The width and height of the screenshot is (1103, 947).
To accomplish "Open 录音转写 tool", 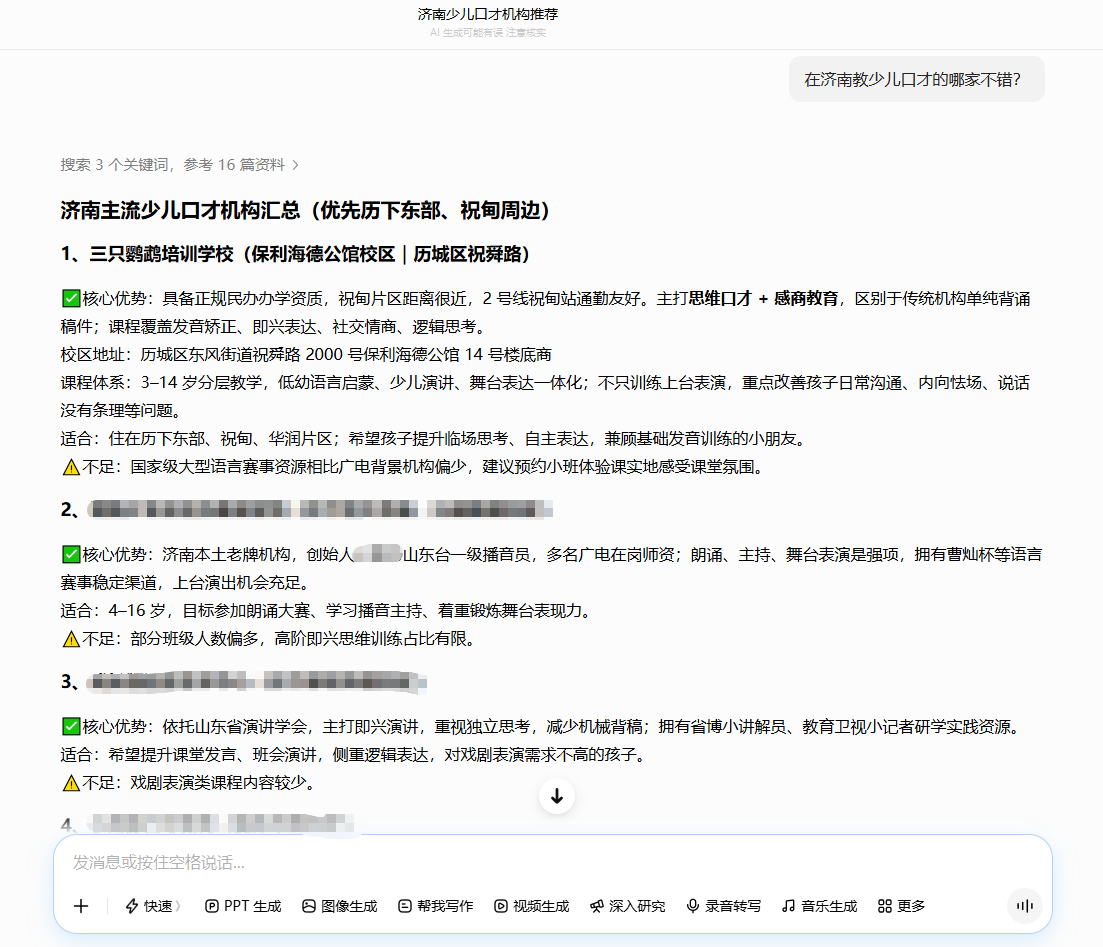I will pos(724,906).
